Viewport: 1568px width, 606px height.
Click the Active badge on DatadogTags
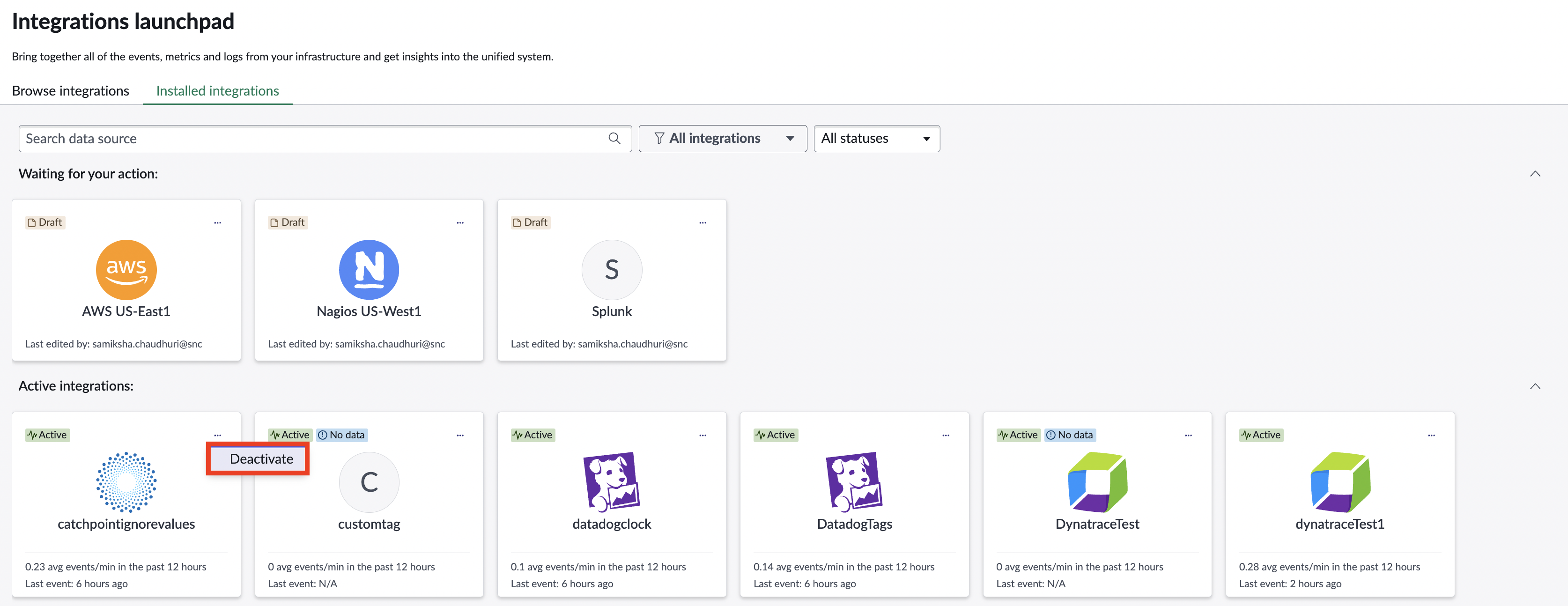click(776, 435)
